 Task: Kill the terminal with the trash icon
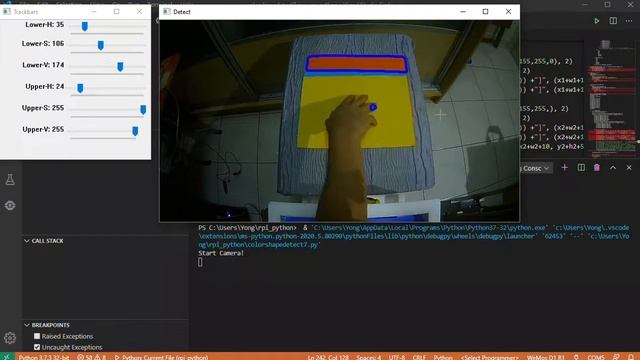(x=597, y=167)
